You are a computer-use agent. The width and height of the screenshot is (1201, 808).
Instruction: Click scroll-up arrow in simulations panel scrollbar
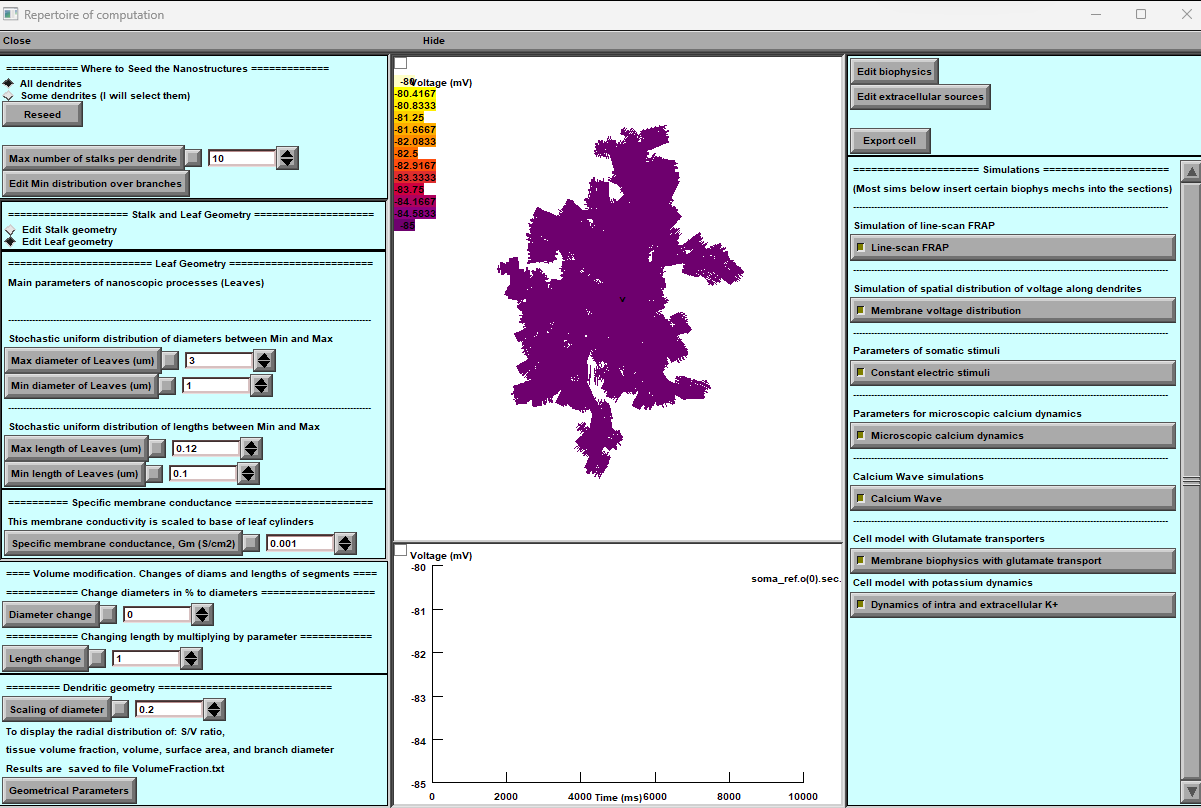[x=1190, y=172]
